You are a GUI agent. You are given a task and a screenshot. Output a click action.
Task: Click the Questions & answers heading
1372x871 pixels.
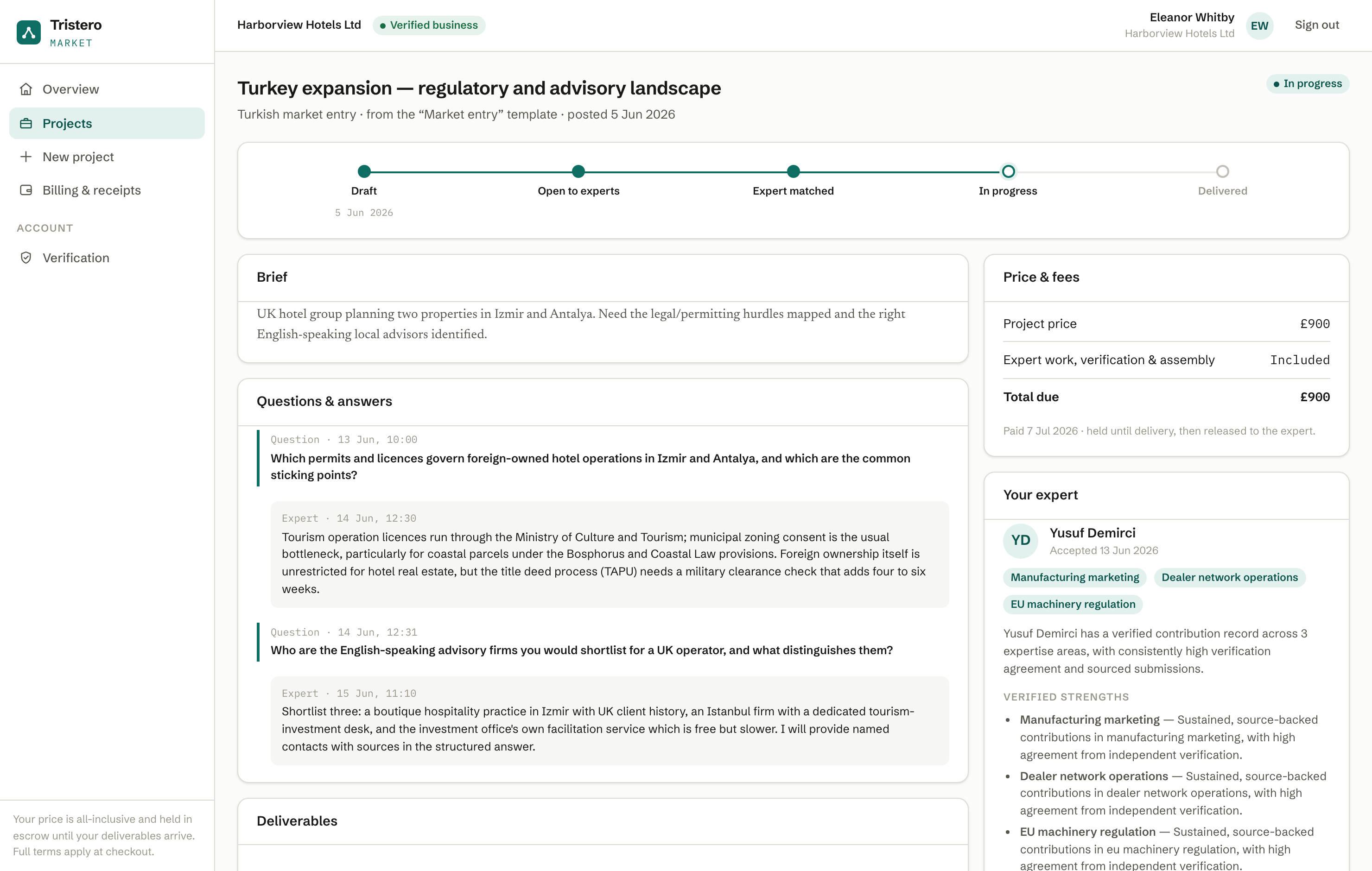(324, 401)
